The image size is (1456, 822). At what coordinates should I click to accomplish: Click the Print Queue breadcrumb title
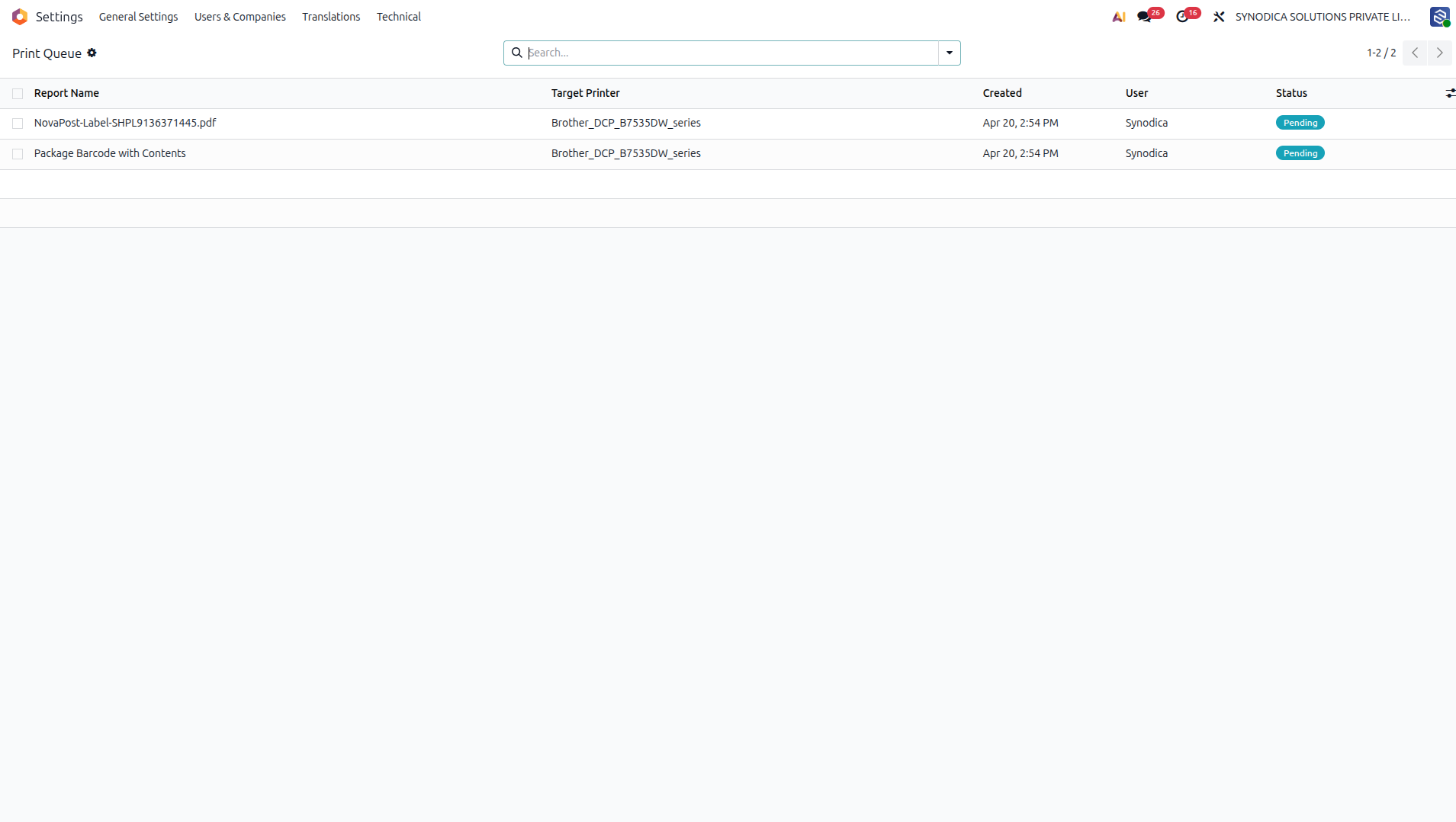point(47,53)
